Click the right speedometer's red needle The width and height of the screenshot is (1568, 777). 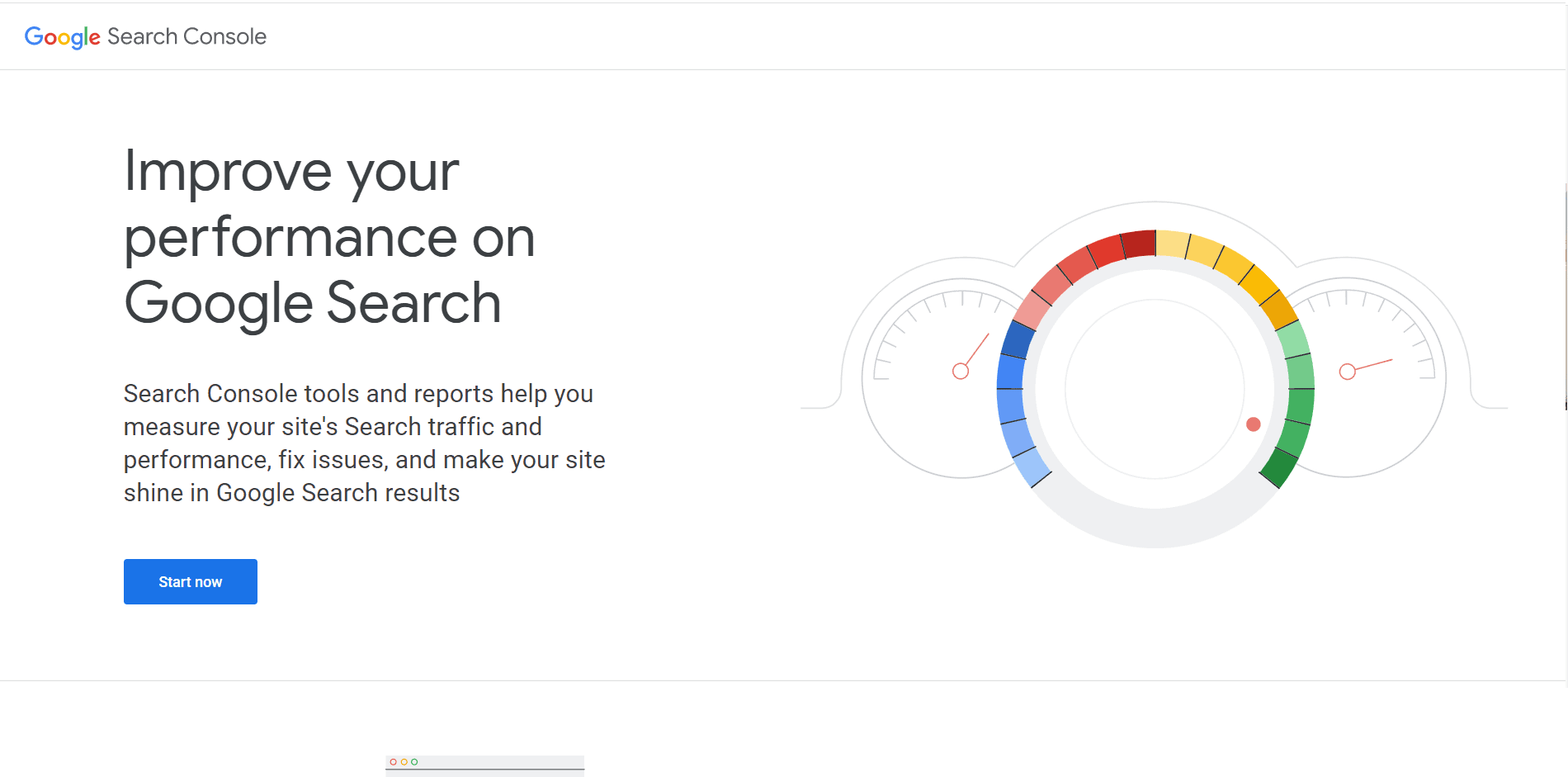pos(1374,364)
